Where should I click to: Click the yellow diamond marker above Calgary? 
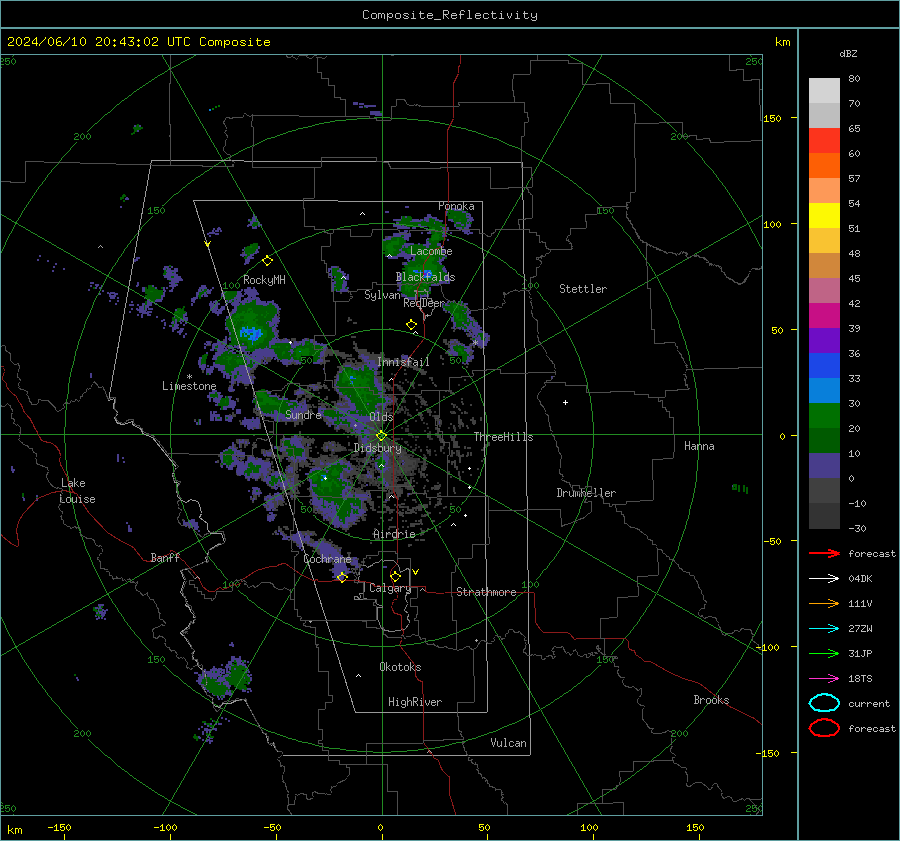(x=395, y=576)
